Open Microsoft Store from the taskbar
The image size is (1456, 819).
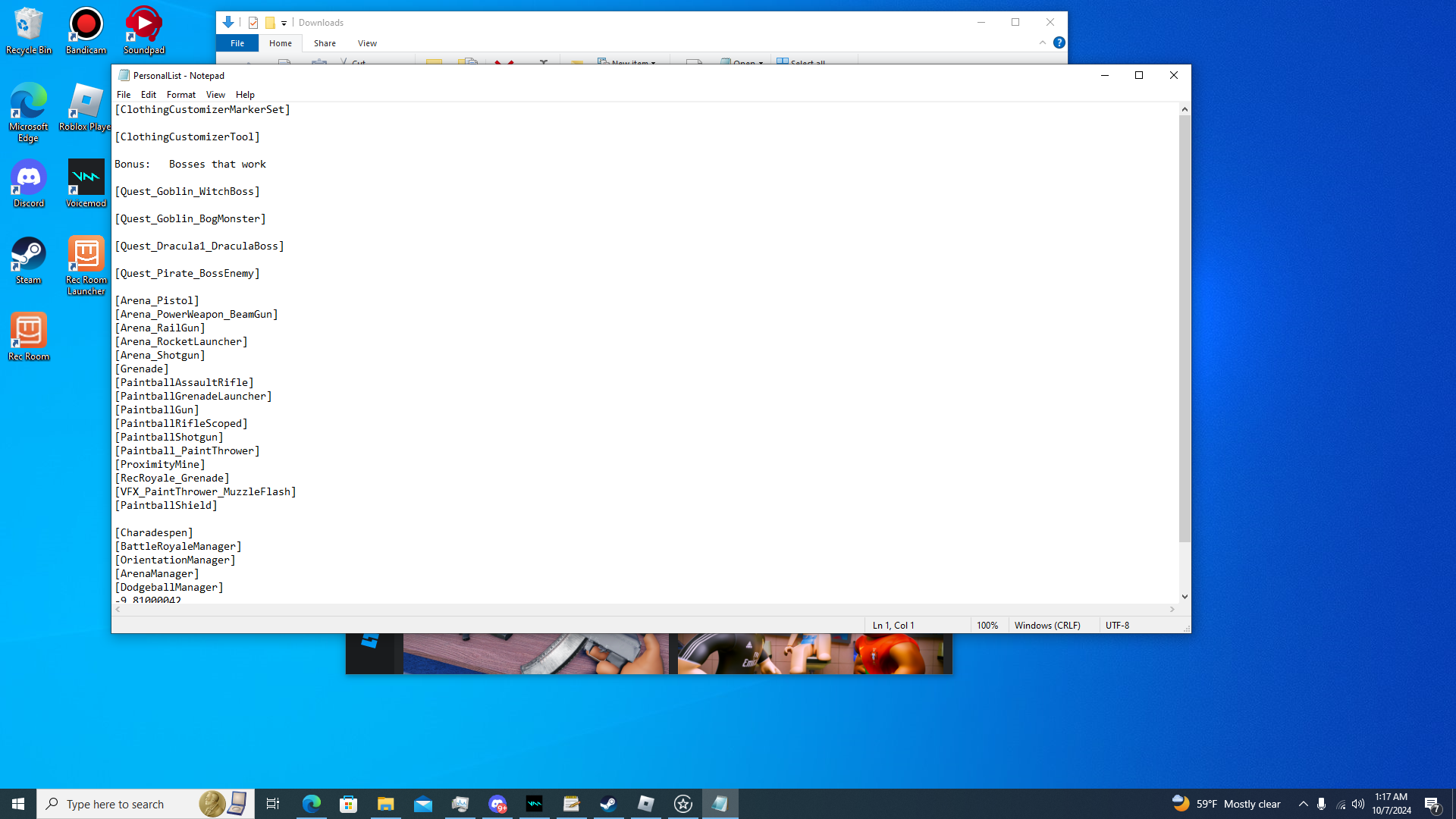[x=348, y=804]
